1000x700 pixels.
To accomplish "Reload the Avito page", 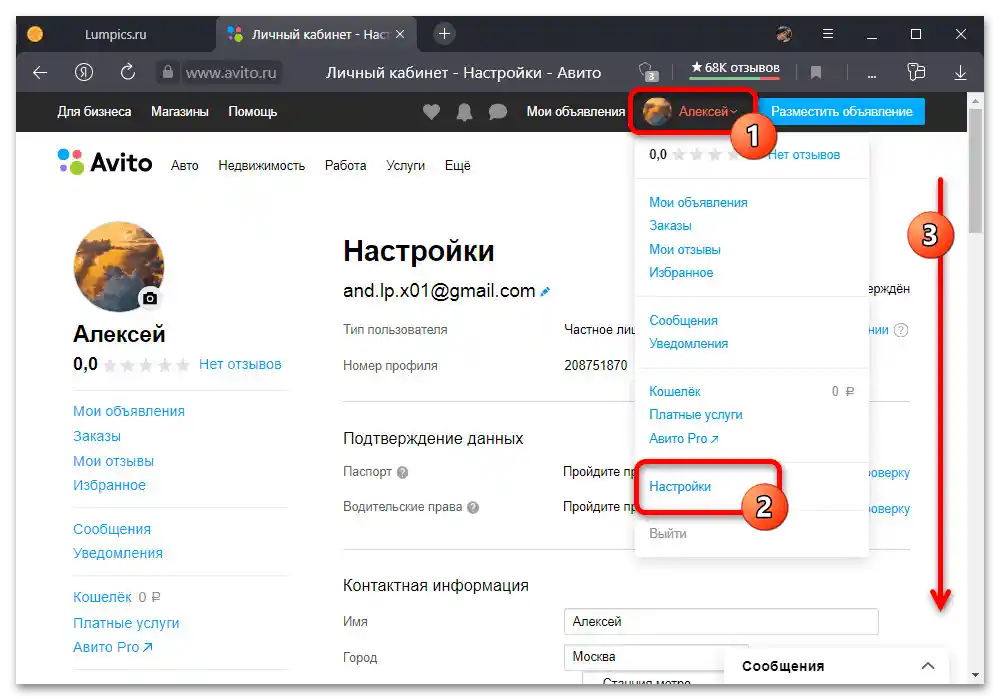I will pos(128,72).
